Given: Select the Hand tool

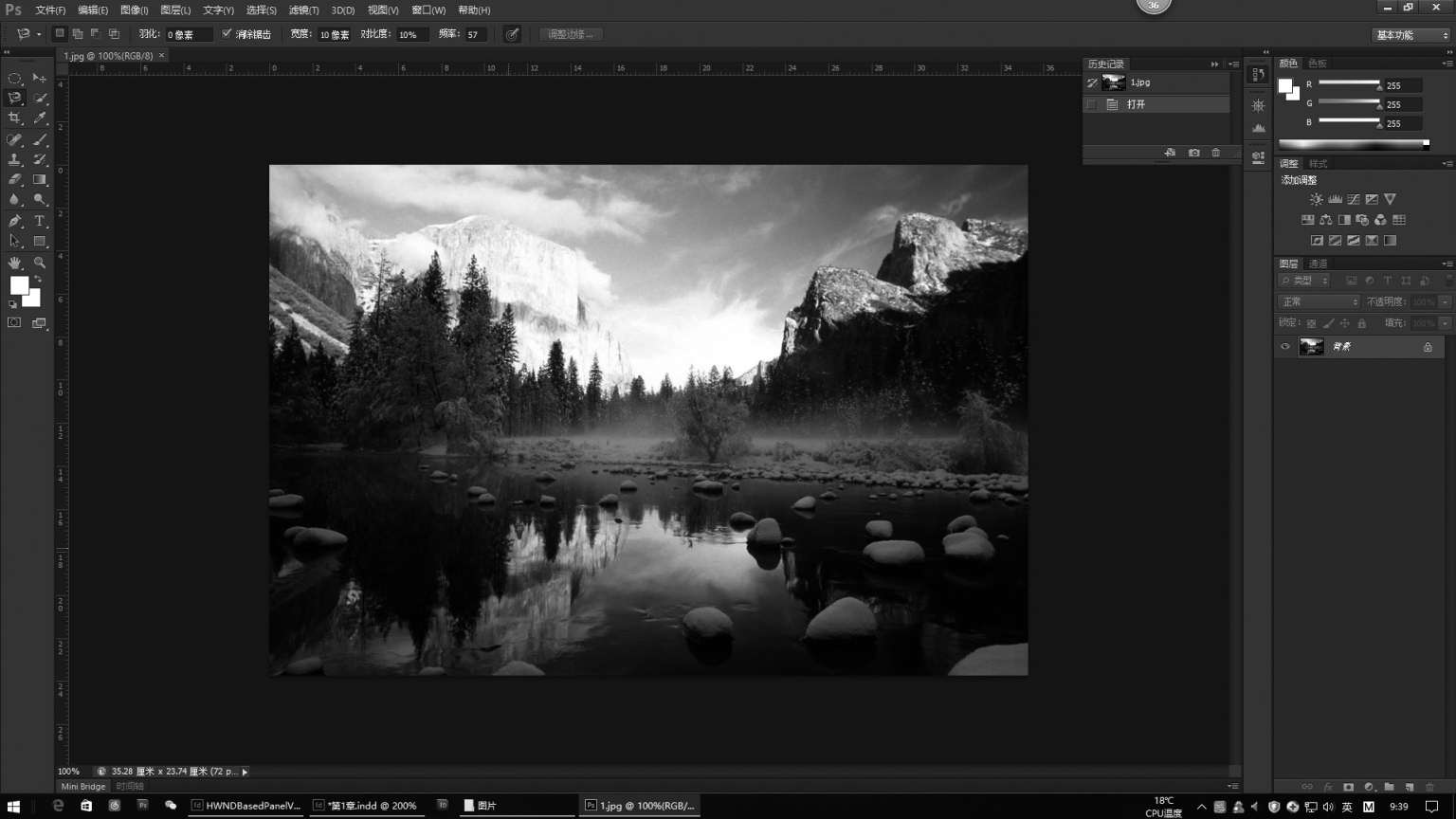Looking at the screenshot, I should [14, 263].
